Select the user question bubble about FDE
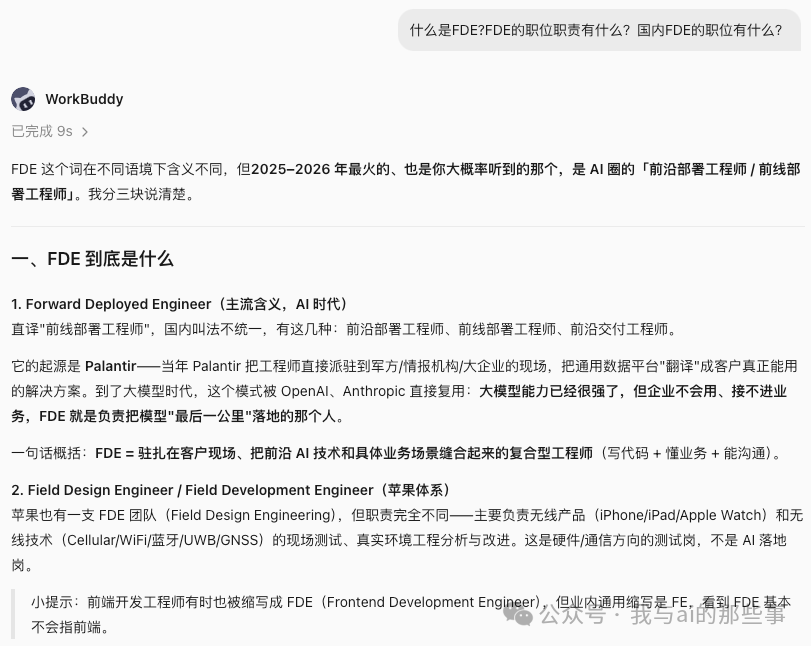Image resolution: width=811 pixels, height=646 pixels. (x=599, y=30)
